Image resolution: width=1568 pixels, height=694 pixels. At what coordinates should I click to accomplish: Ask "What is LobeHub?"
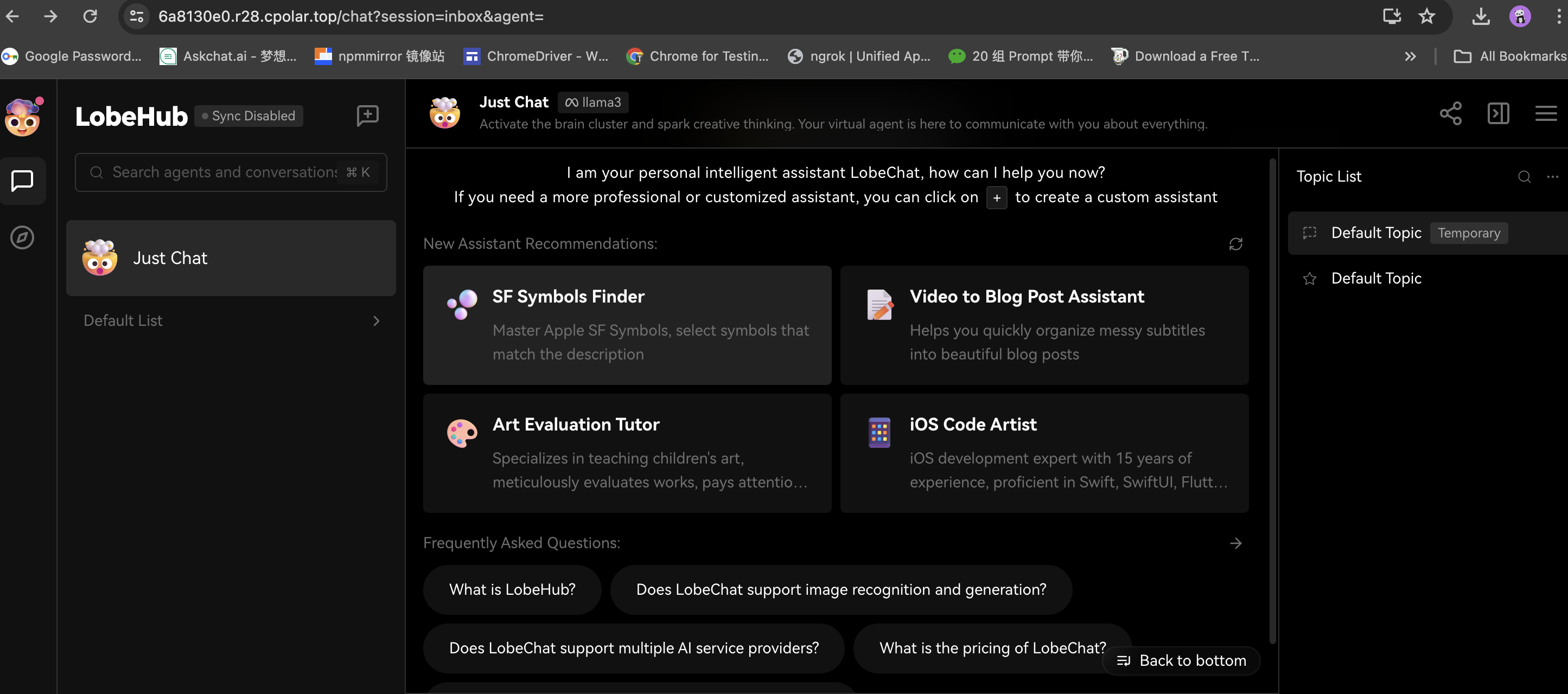[512, 589]
